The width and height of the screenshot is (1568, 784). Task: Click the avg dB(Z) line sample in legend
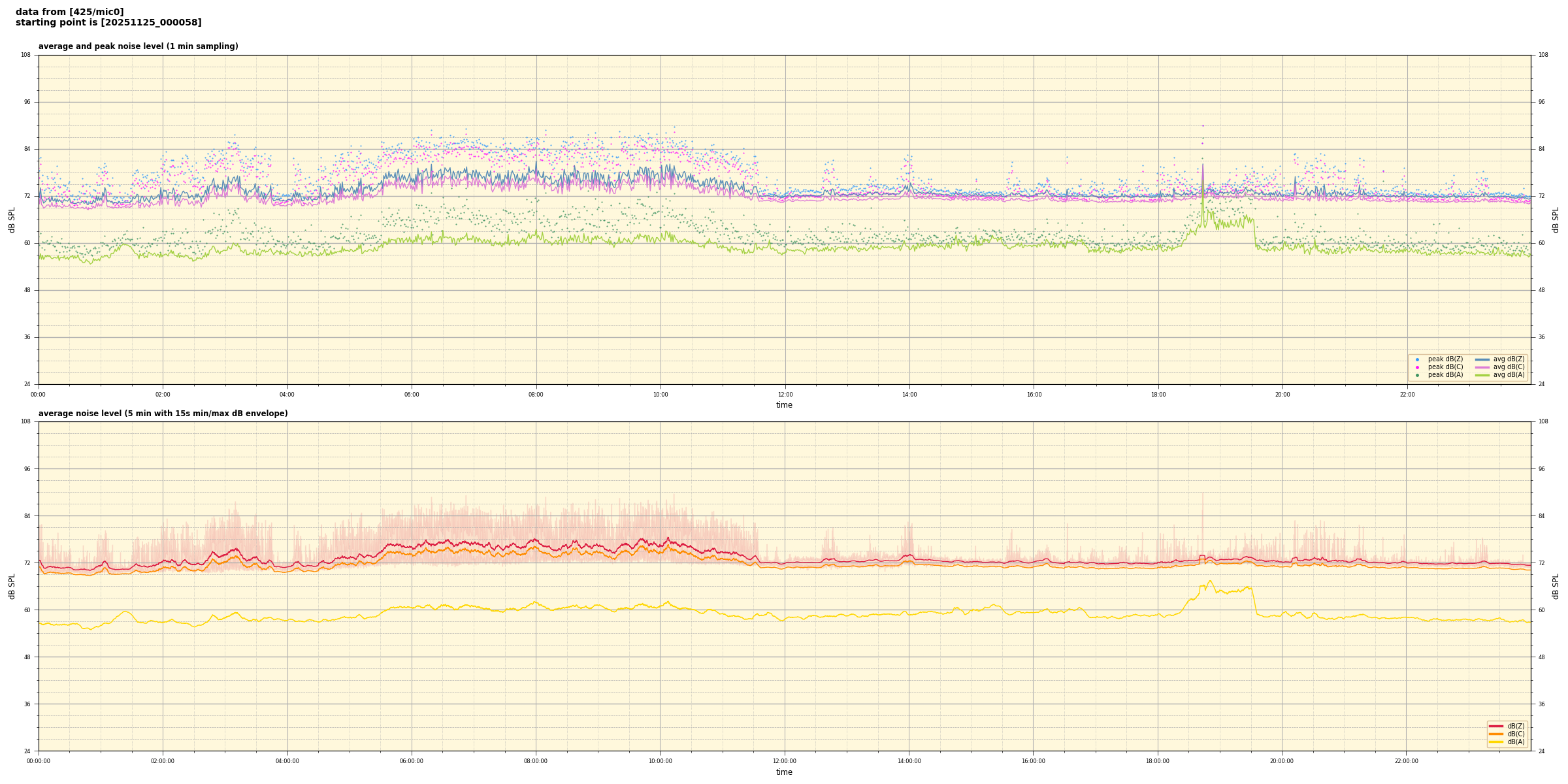pyautogui.click(x=1482, y=359)
